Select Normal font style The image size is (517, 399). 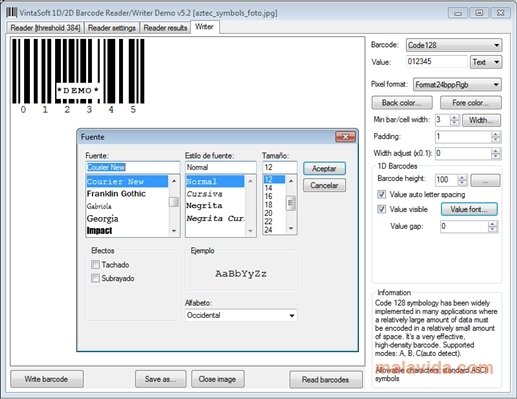pos(215,181)
